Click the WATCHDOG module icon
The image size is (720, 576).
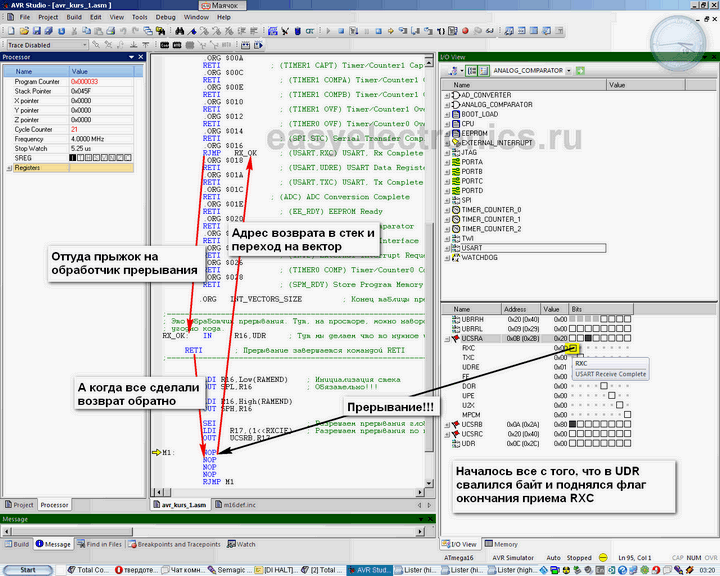[456, 257]
